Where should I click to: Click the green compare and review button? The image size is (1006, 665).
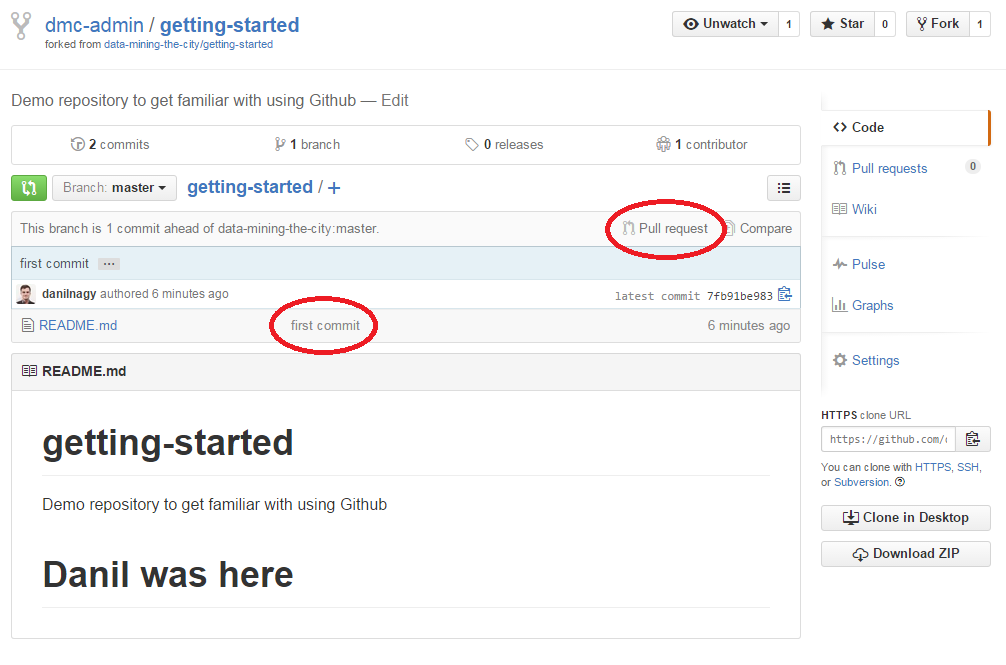point(29,188)
